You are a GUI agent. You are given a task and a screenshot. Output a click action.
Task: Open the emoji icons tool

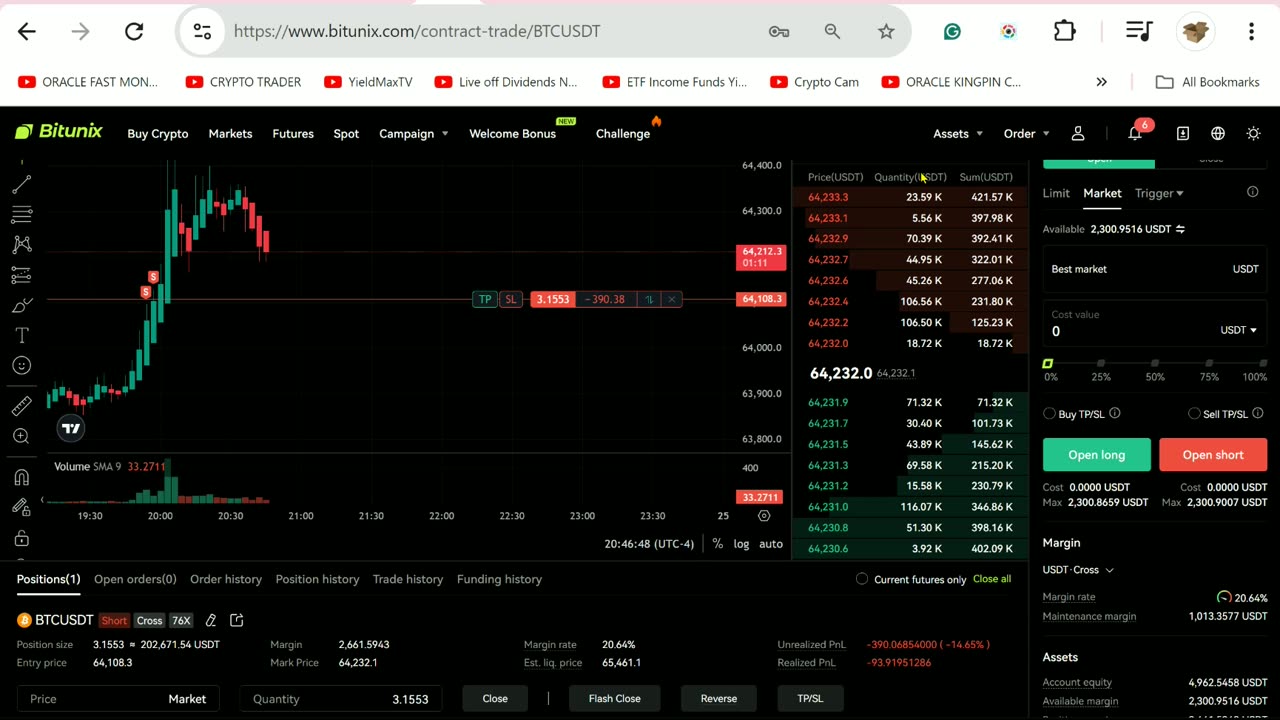(21, 366)
